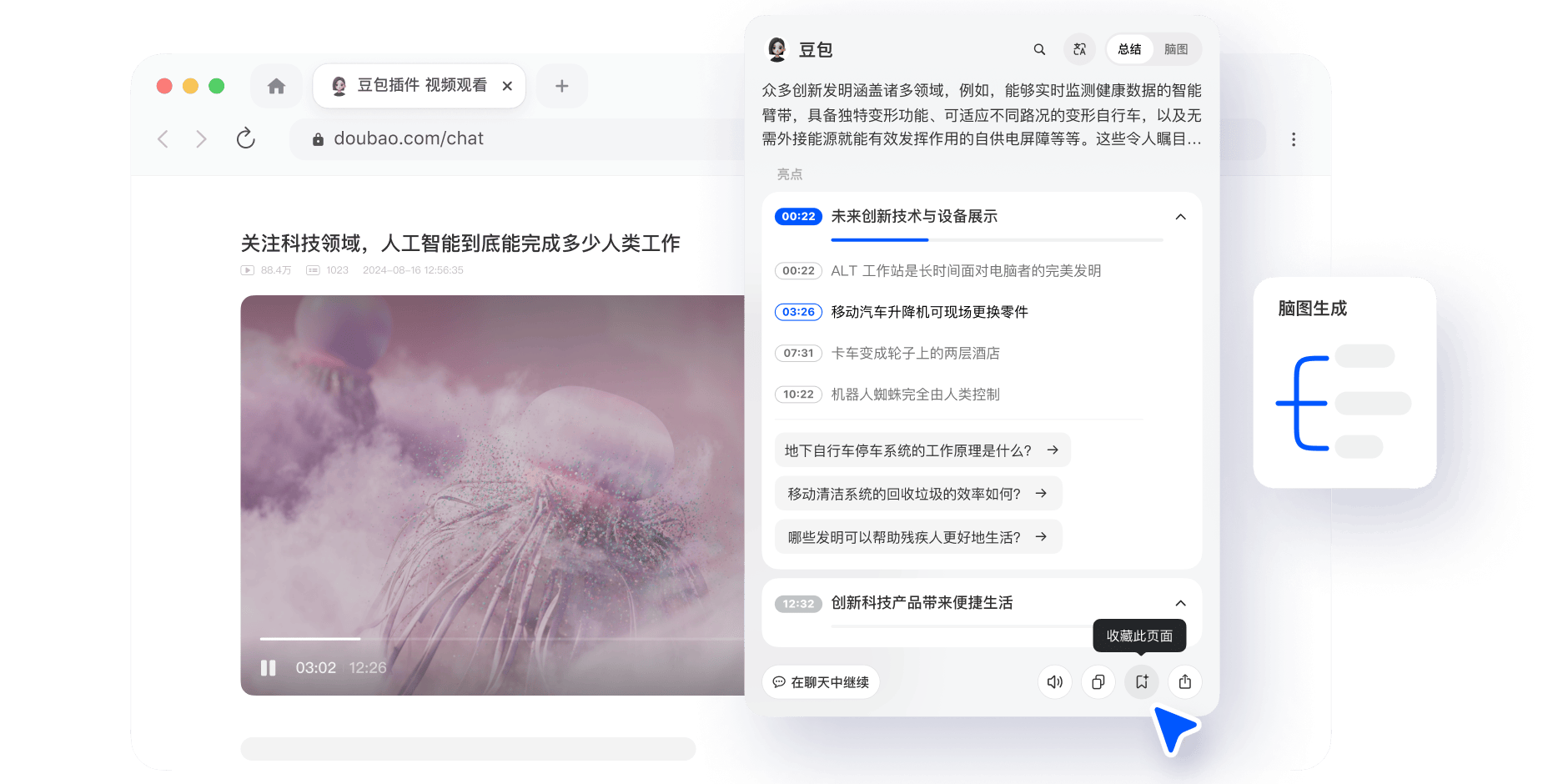
Task: Click the 在聊天中继续 button
Action: coord(821,681)
